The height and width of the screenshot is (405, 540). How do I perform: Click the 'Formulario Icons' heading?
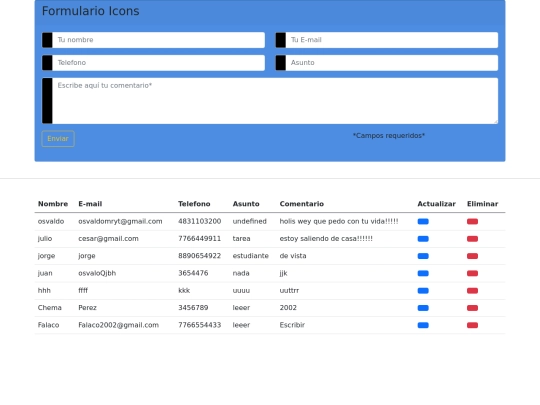coord(91,11)
